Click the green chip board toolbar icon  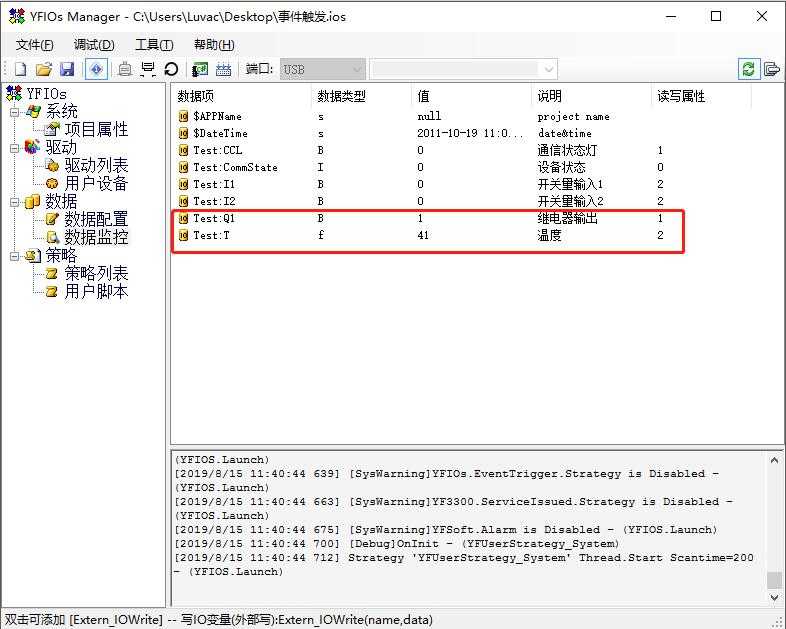pyautogui.click(x=200, y=69)
